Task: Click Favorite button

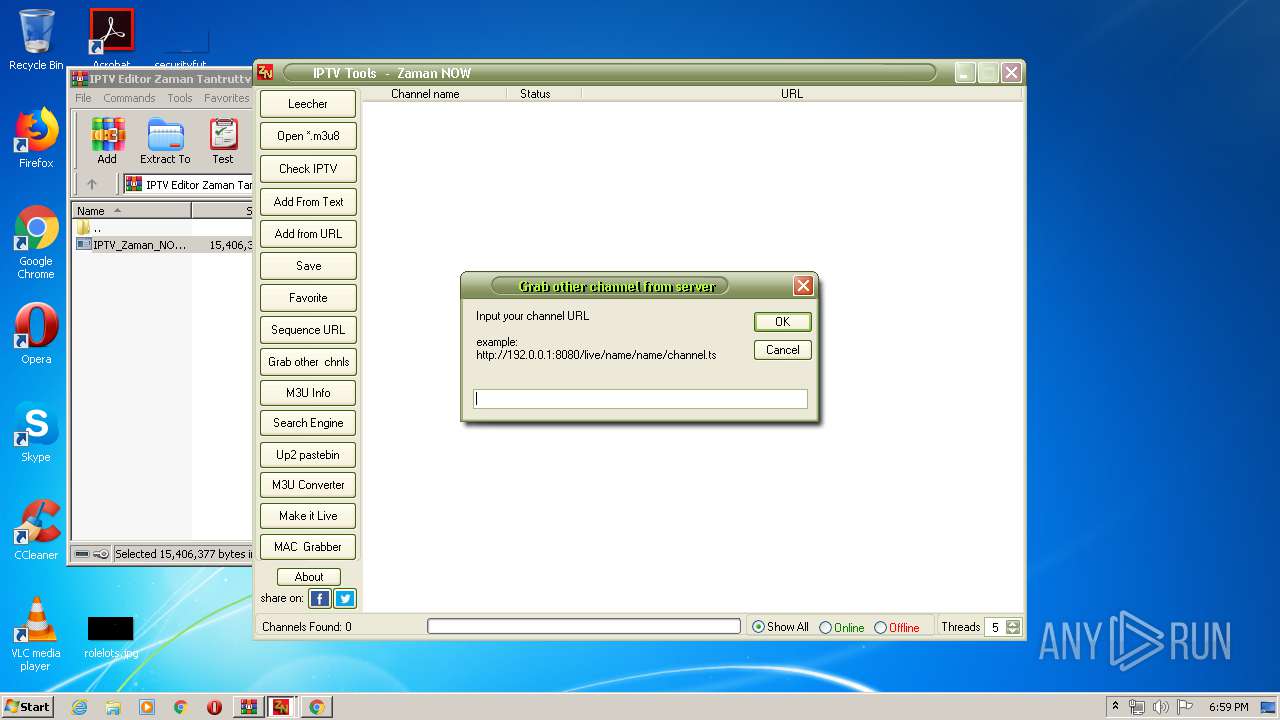Action: click(308, 298)
